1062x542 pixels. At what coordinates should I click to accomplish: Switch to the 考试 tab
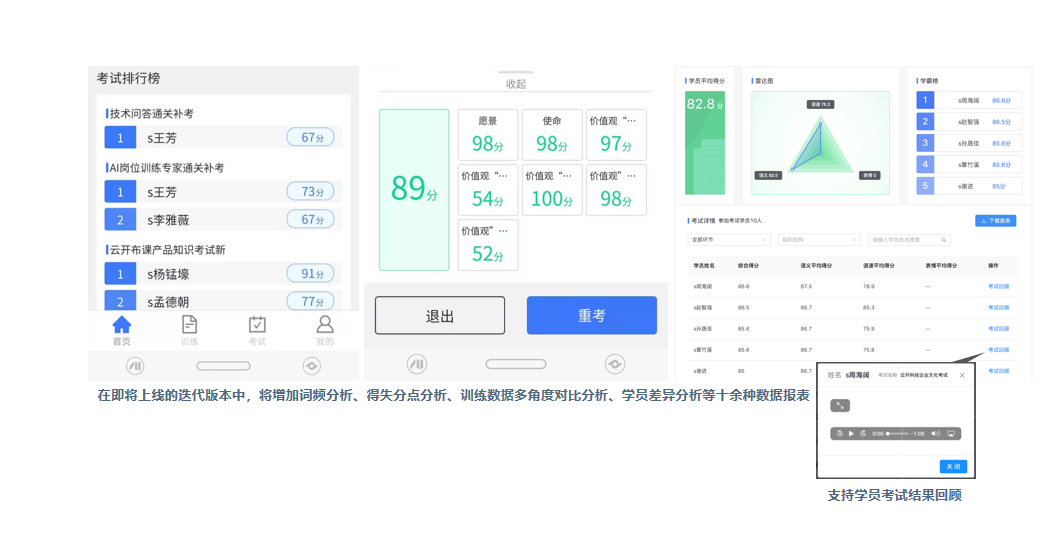point(257,331)
